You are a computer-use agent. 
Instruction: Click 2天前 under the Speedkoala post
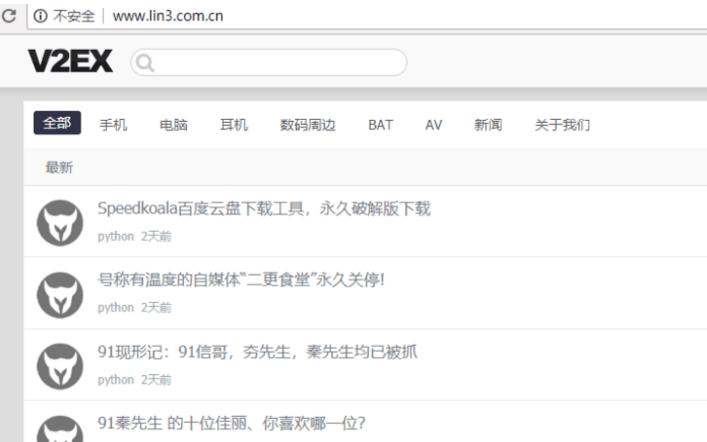tap(156, 236)
